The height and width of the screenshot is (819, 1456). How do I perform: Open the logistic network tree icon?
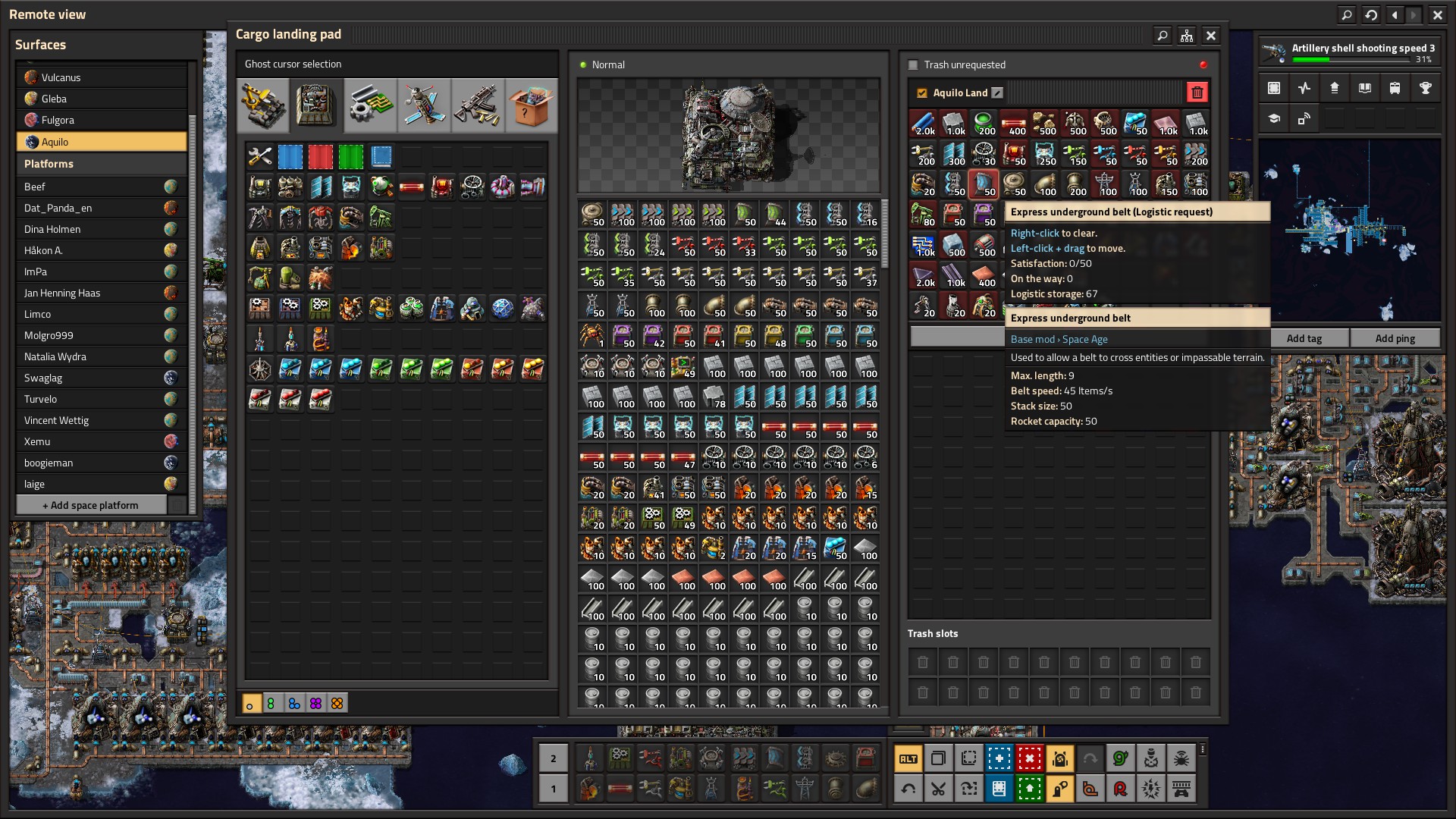1187,36
